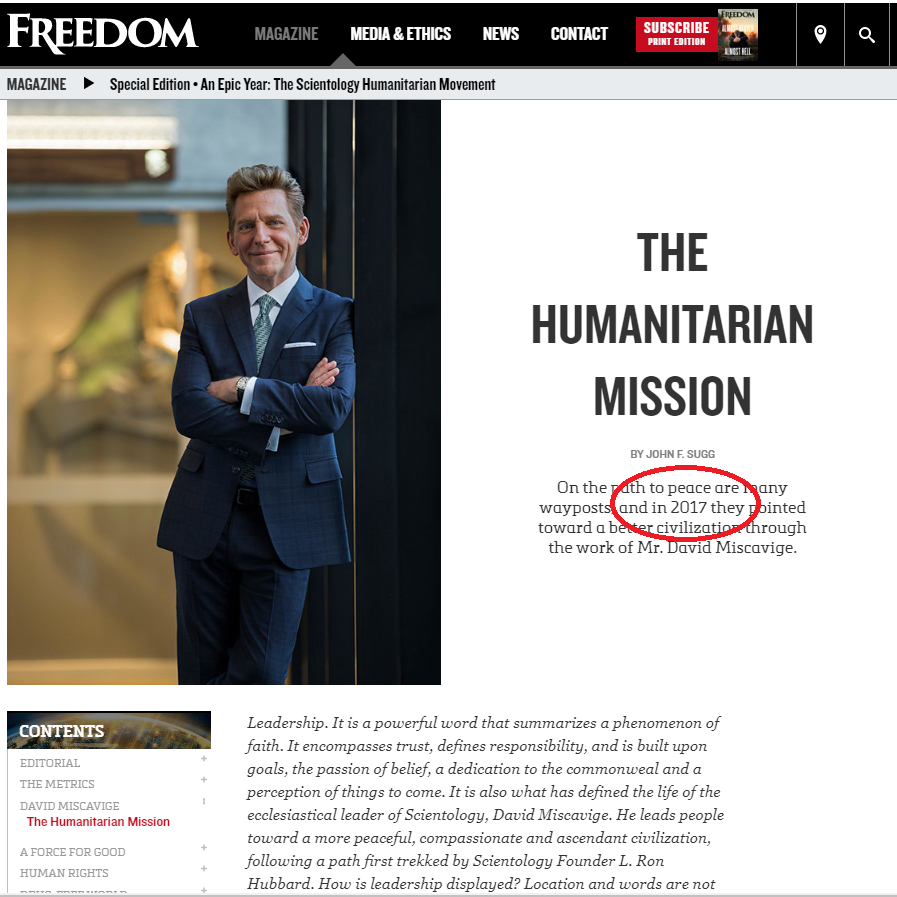Collapse the DAVID MISCAVIGE section toggle

tap(204, 801)
